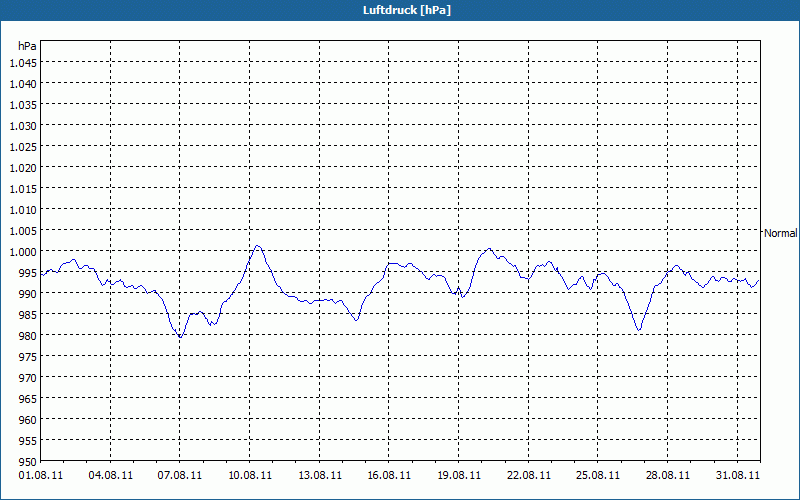Click the Luftdruck [hPa] chart title
This screenshot has height=500, width=800.
[x=407, y=10]
